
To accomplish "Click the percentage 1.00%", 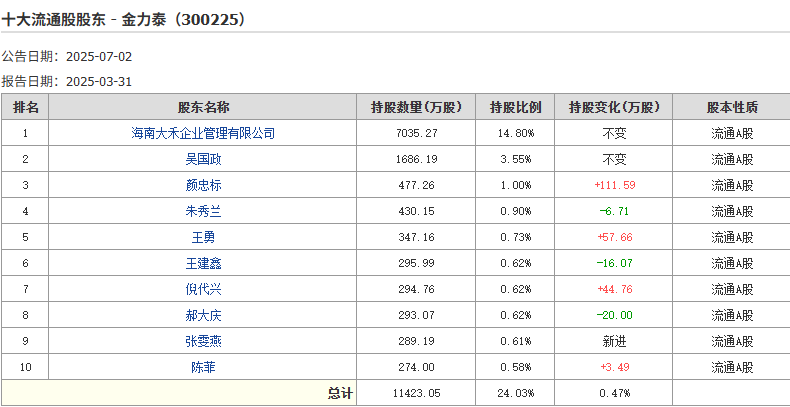I will point(515,185).
